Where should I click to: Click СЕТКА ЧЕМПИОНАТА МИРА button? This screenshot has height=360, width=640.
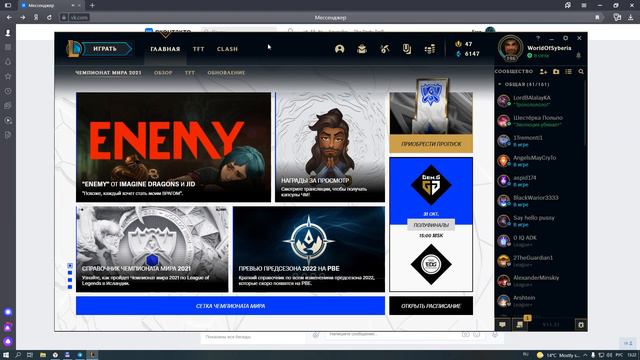tap(230, 306)
